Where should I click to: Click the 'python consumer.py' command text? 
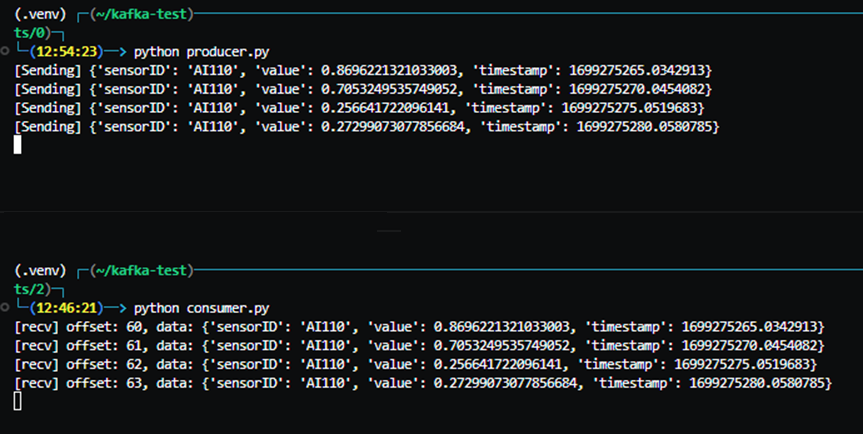(201, 308)
